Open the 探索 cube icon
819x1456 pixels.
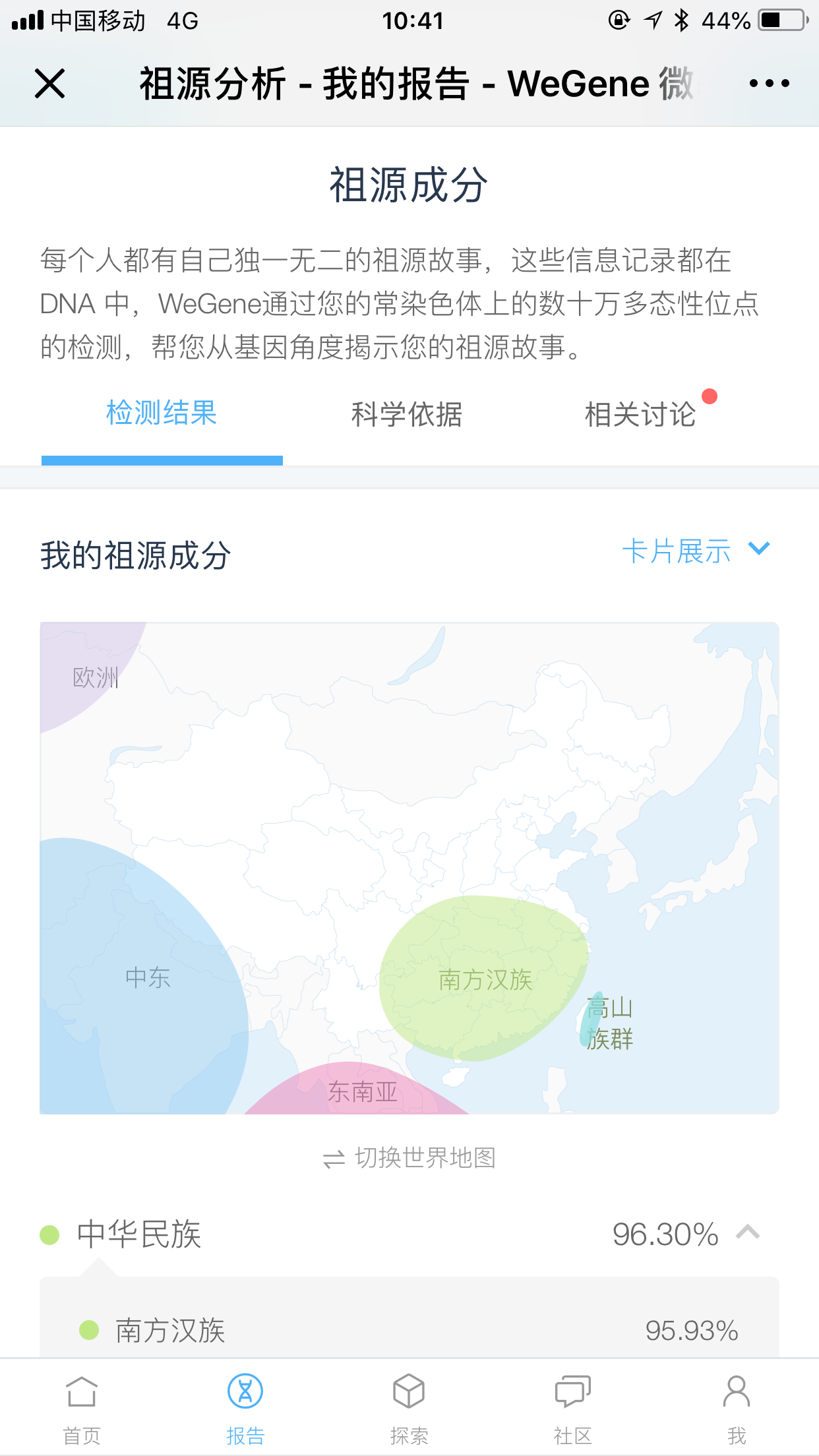(x=409, y=1391)
